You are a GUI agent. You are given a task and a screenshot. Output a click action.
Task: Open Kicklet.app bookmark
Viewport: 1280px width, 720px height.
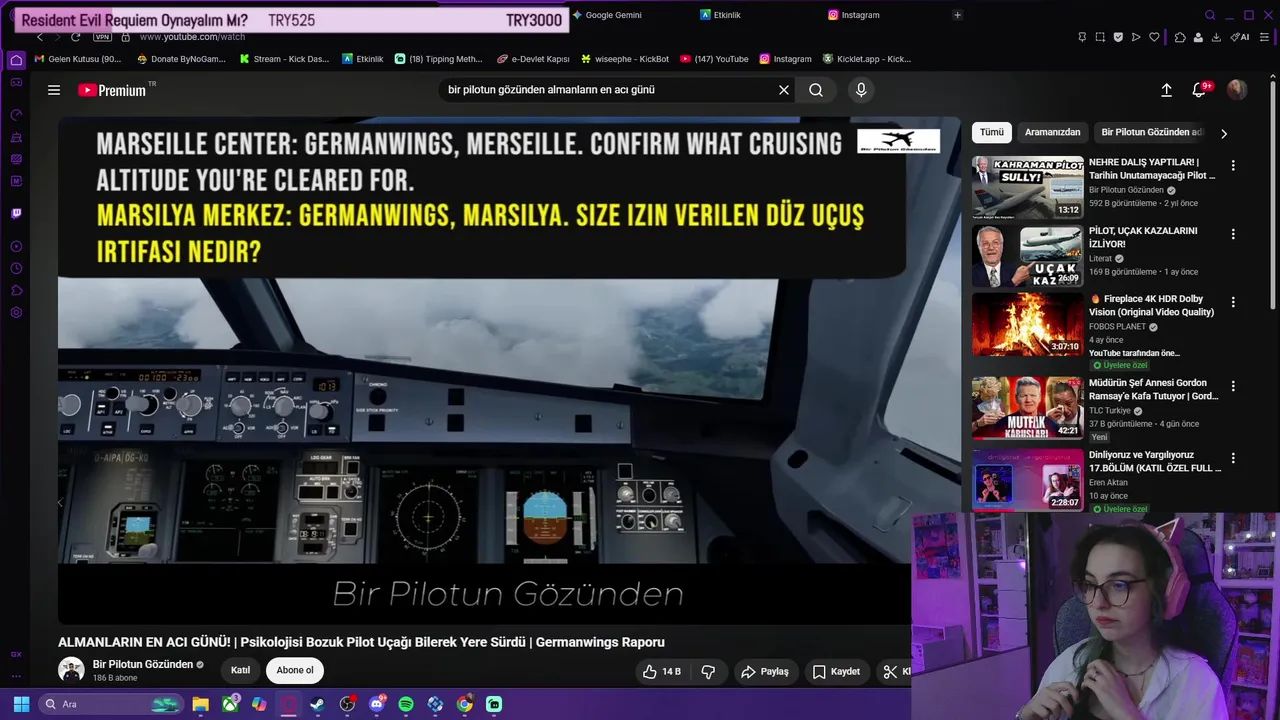[x=867, y=59]
